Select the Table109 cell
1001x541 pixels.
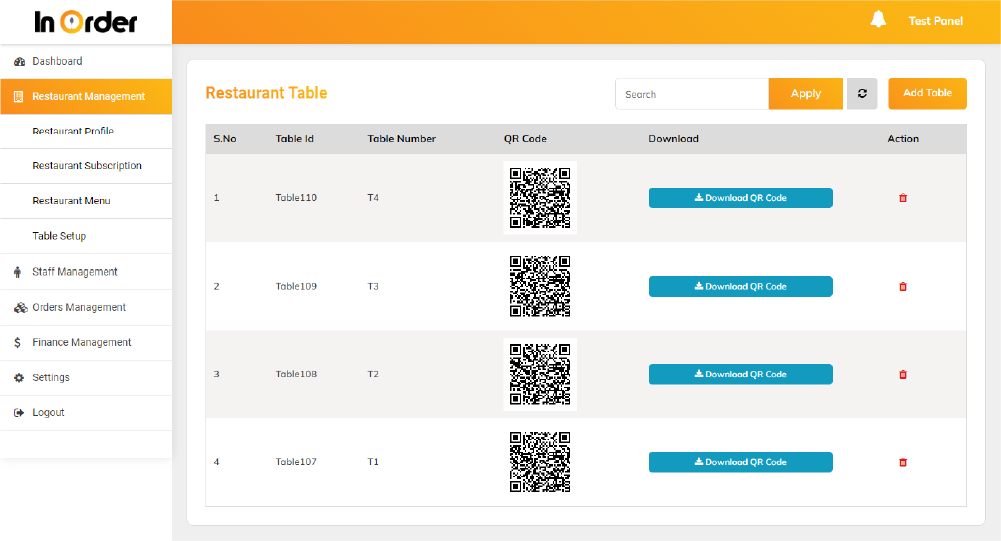tap(296, 287)
